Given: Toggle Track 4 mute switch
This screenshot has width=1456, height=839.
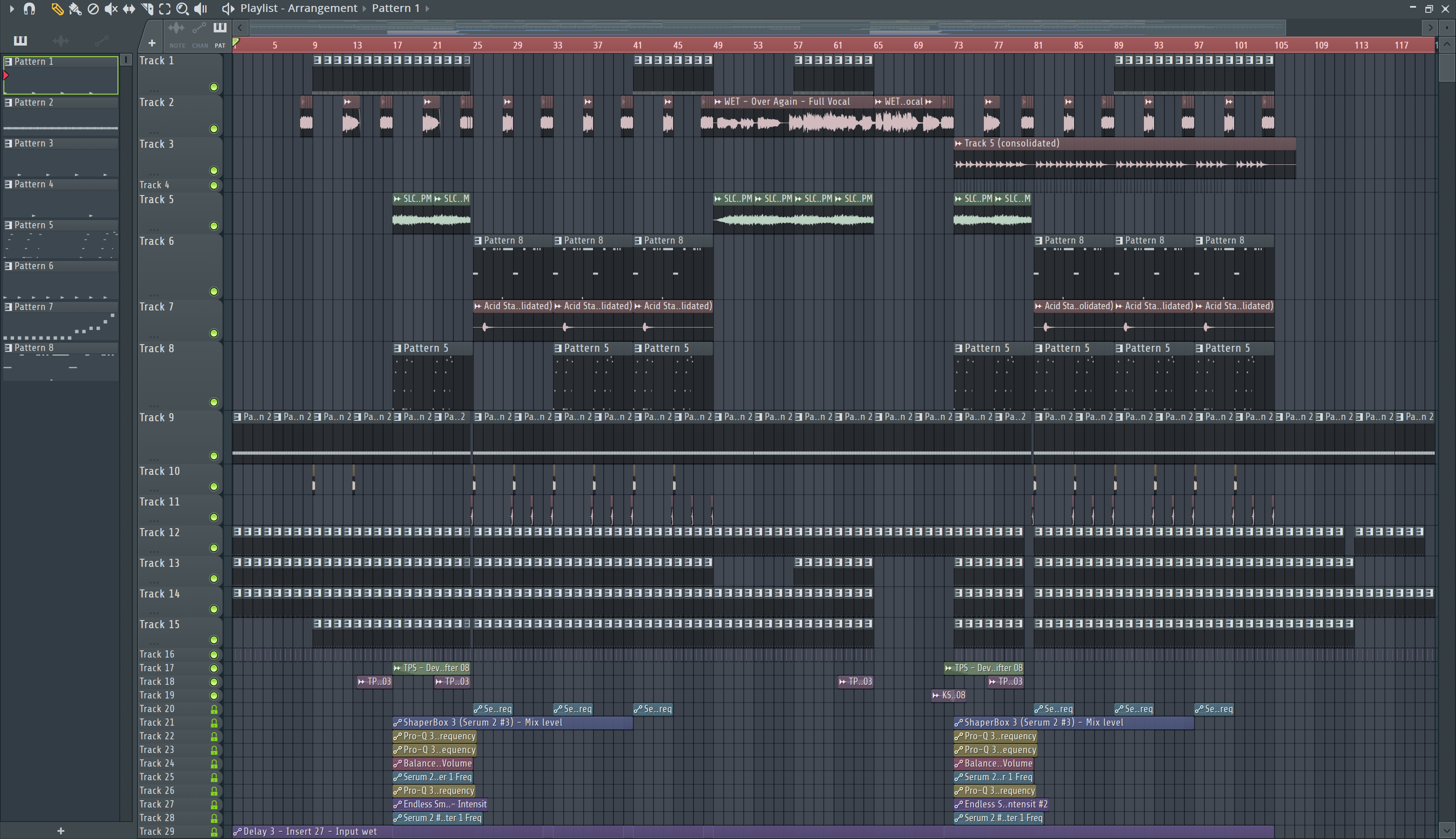Looking at the screenshot, I should tap(214, 185).
